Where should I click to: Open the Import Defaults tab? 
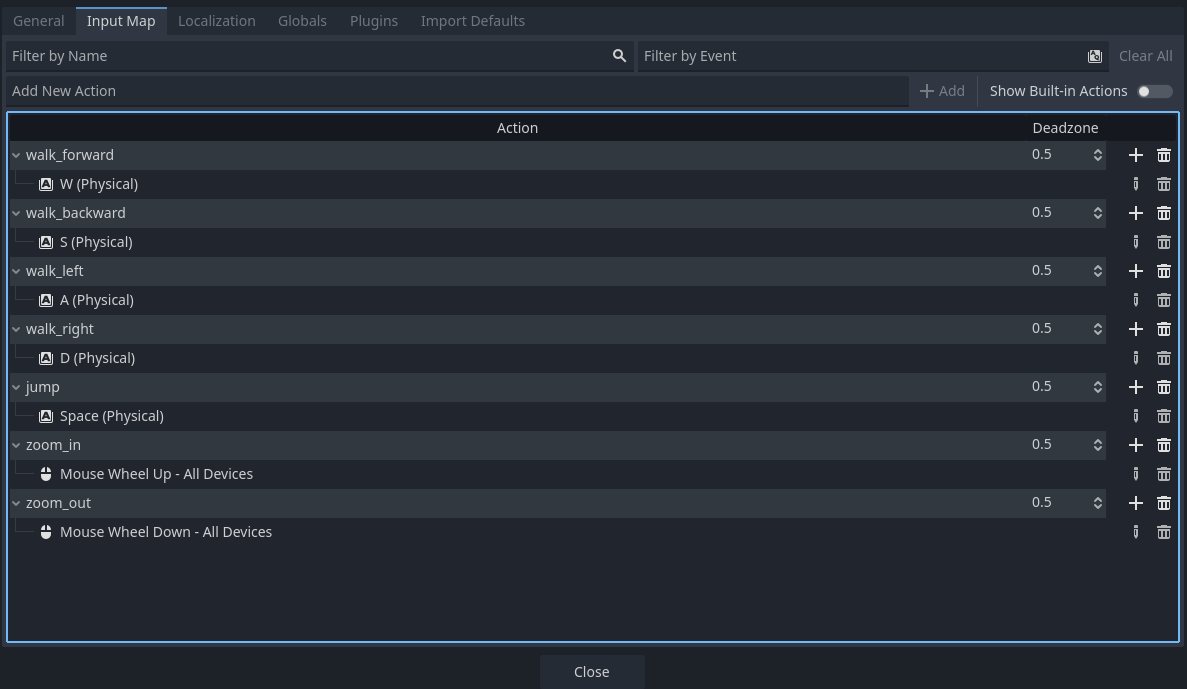472,21
